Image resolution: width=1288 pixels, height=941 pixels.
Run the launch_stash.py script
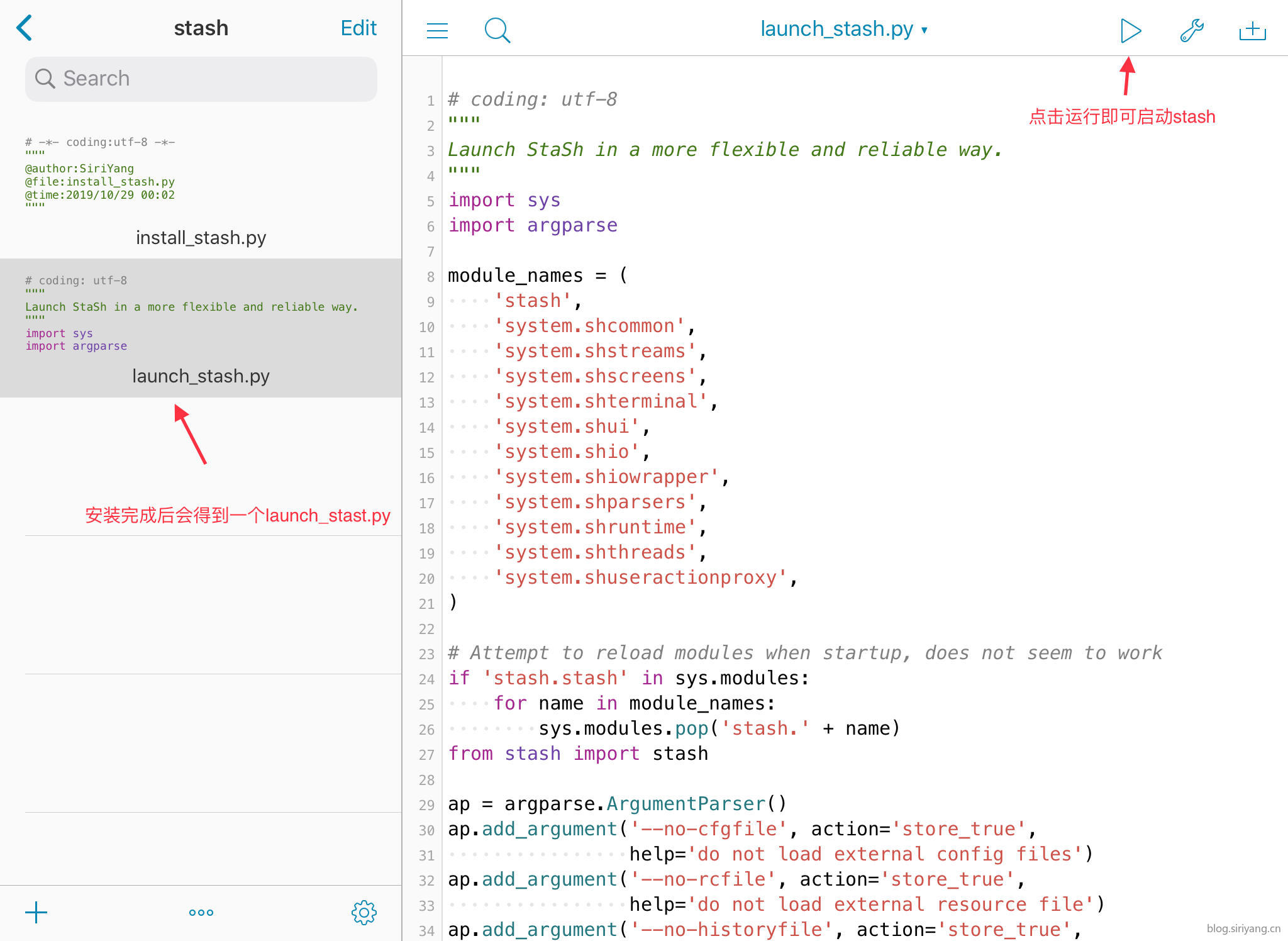1130,30
